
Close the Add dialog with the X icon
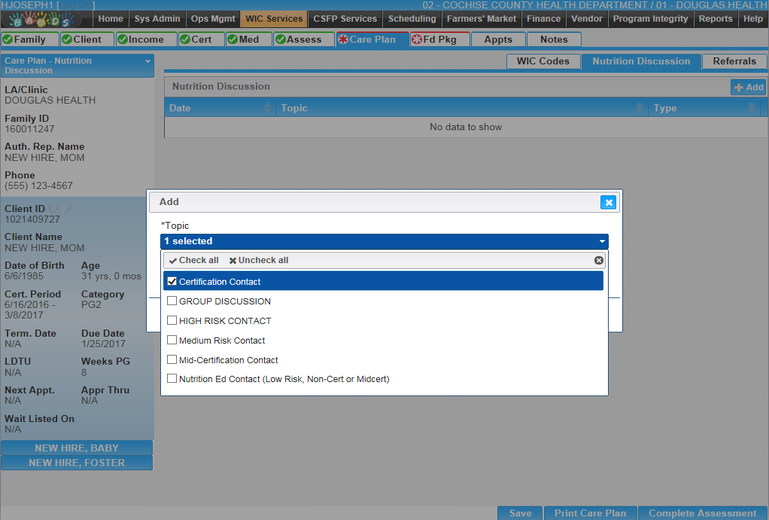(x=608, y=202)
